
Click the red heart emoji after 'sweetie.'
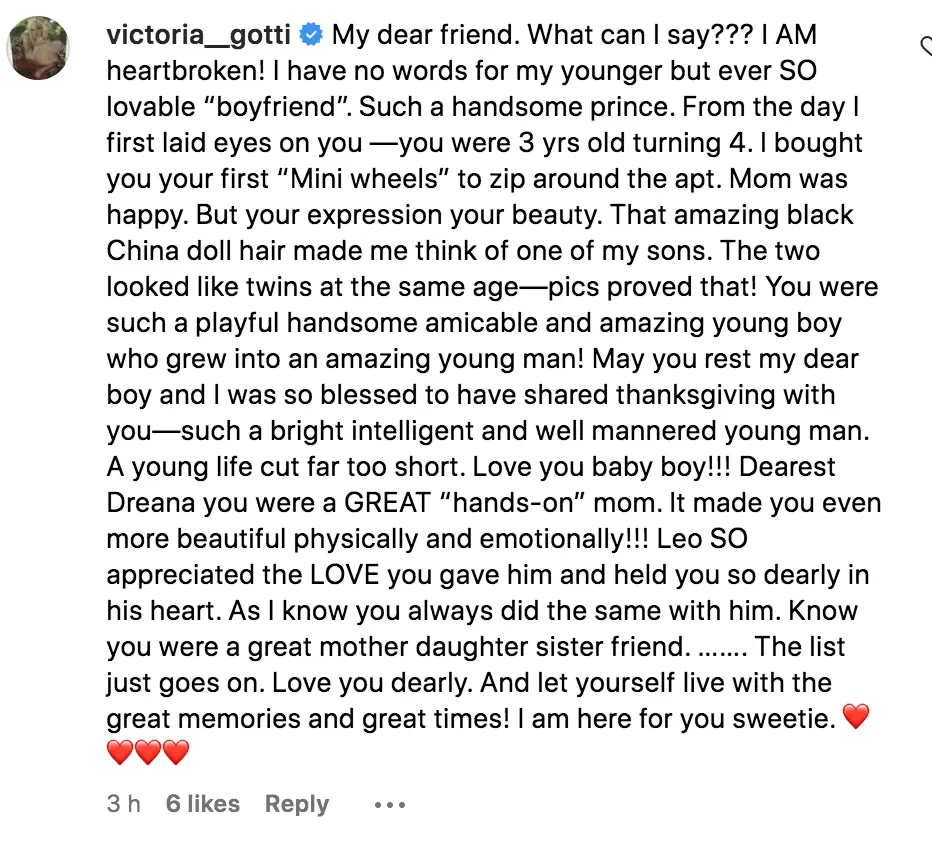[856, 717]
